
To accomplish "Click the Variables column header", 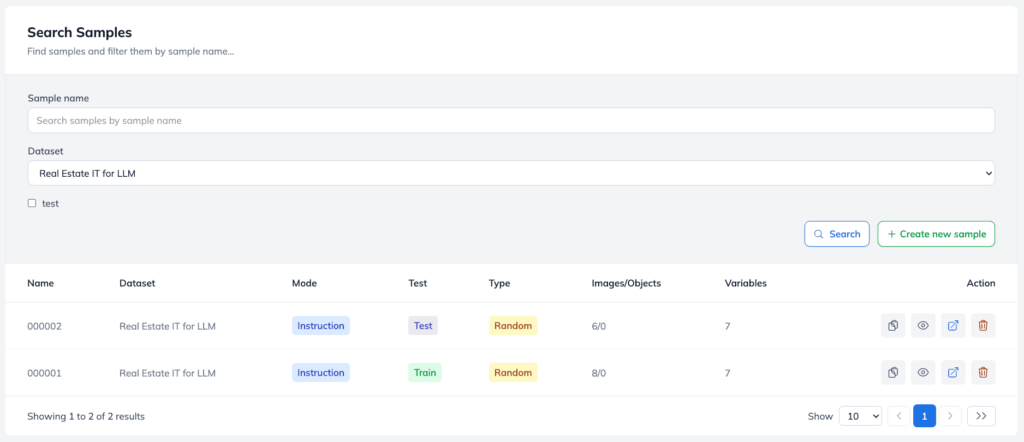I will point(745,283).
